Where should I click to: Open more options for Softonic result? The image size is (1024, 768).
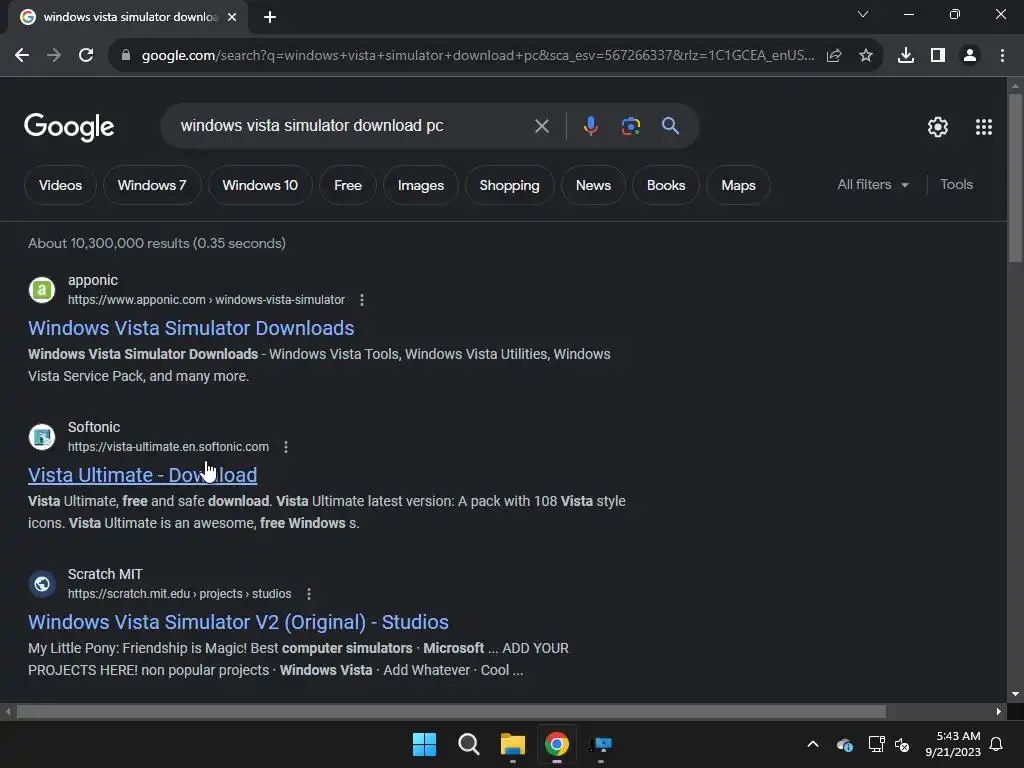[x=285, y=447]
